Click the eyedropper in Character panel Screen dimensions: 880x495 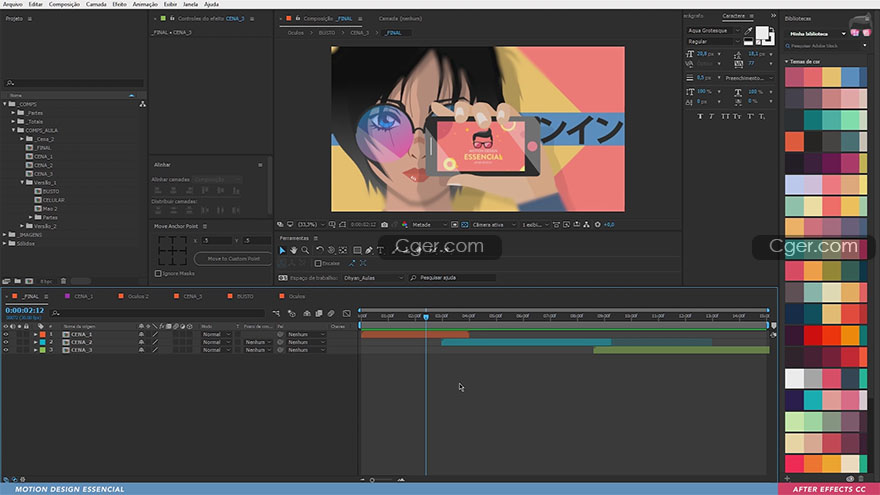tap(748, 31)
